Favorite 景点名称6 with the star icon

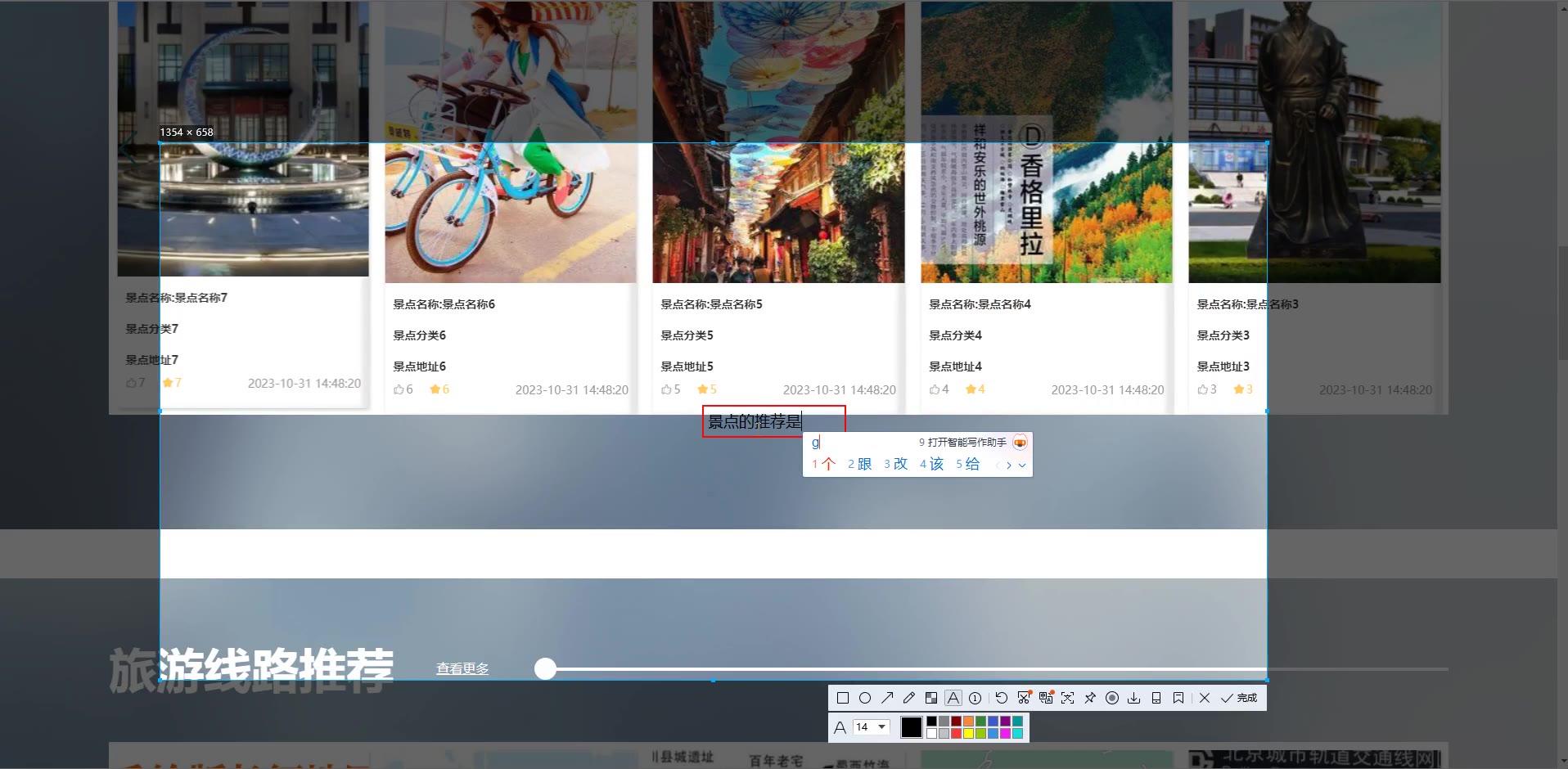435,389
